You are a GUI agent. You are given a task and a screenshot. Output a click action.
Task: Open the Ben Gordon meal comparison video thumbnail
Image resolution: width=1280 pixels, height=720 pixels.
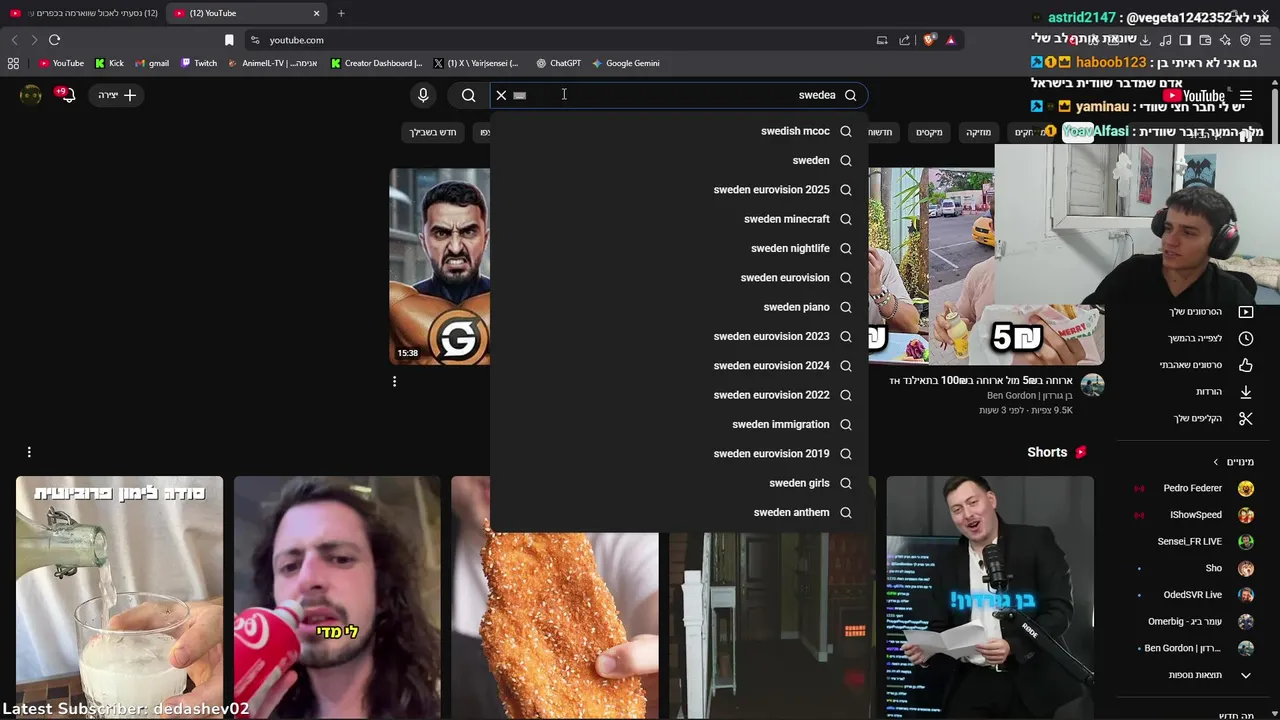986,266
